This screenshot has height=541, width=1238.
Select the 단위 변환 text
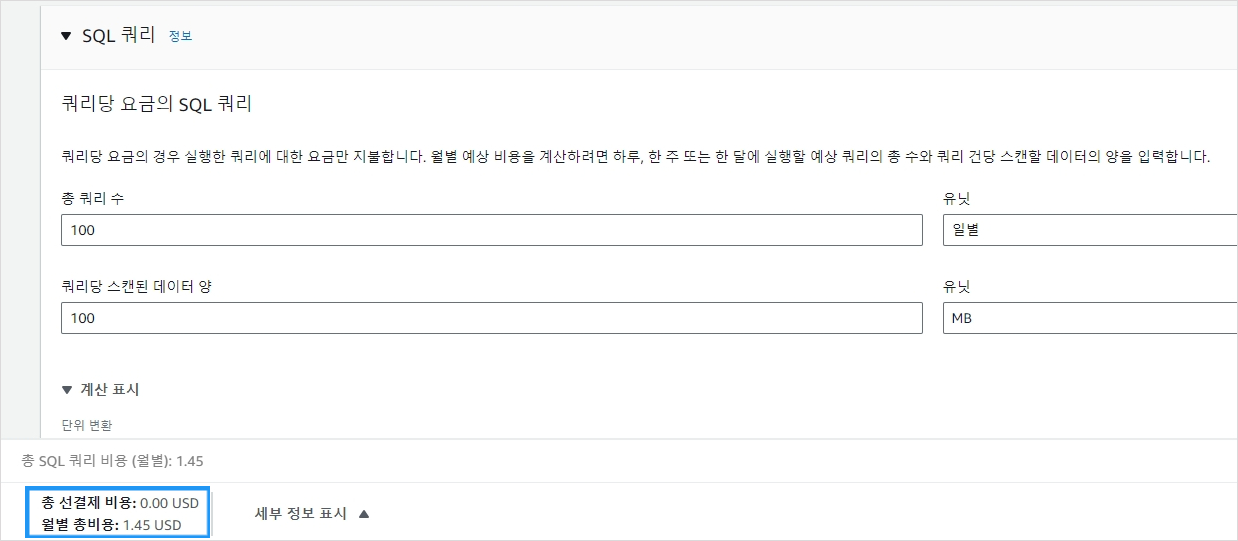pyautogui.click(x=86, y=425)
